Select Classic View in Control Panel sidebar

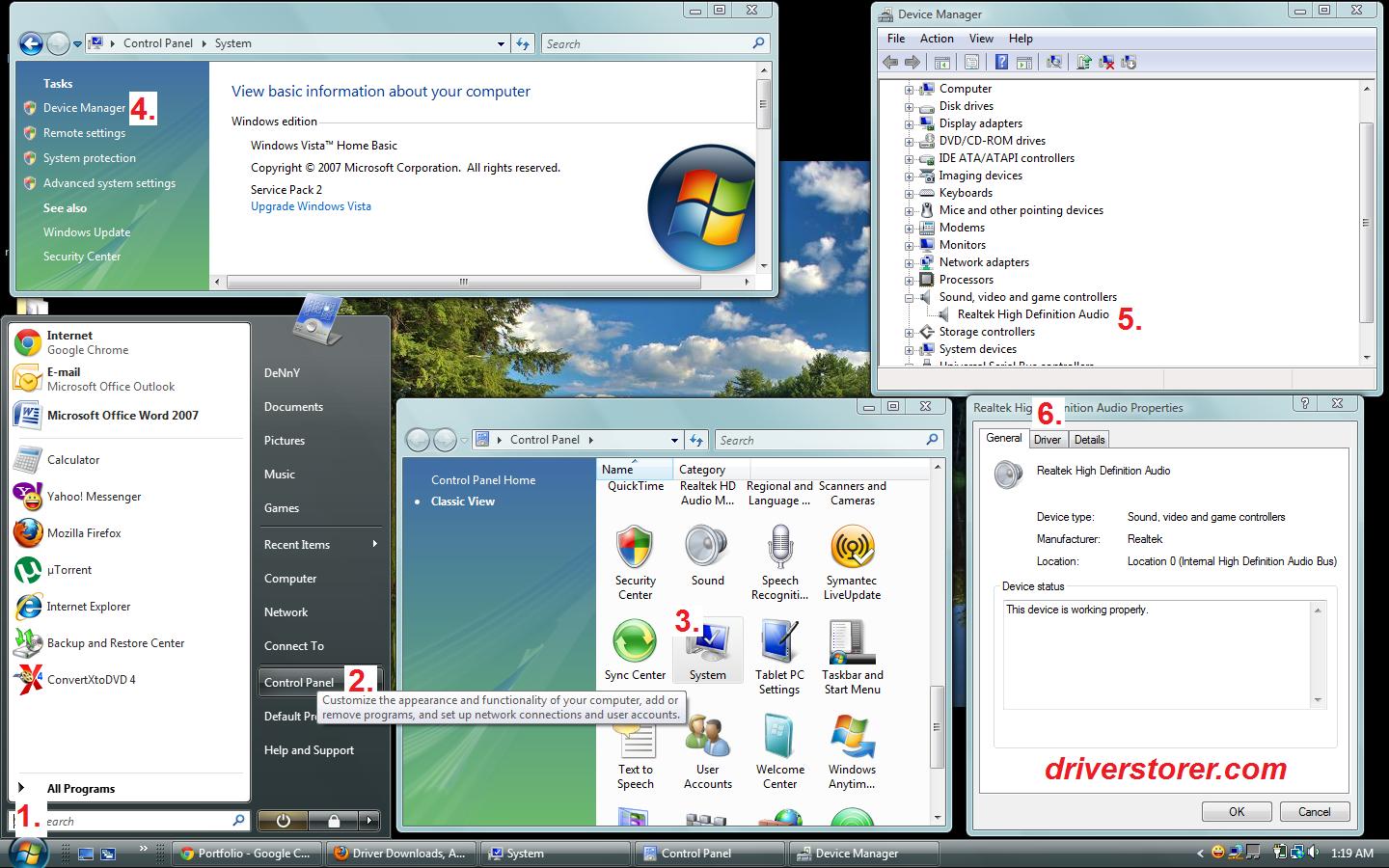point(462,502)
